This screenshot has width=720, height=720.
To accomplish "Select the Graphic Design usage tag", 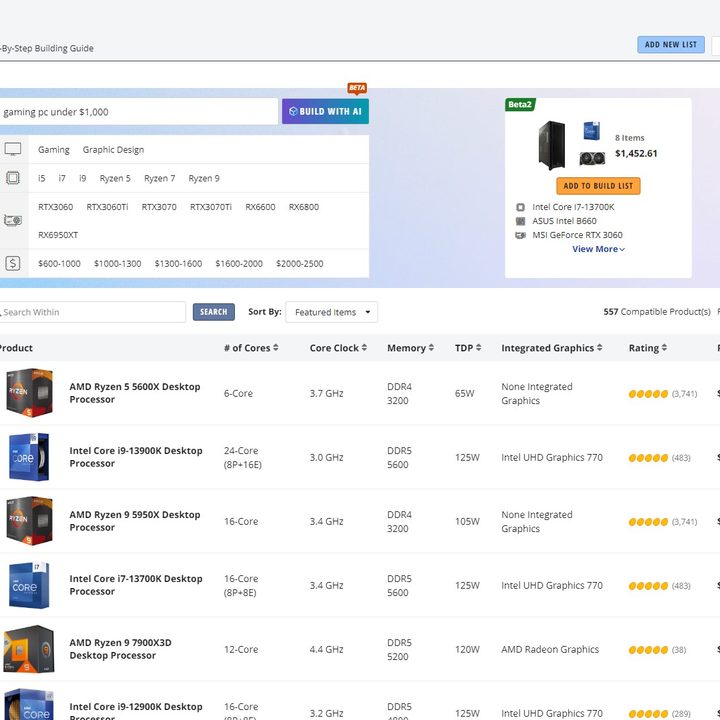I will [x=113, y=150].
